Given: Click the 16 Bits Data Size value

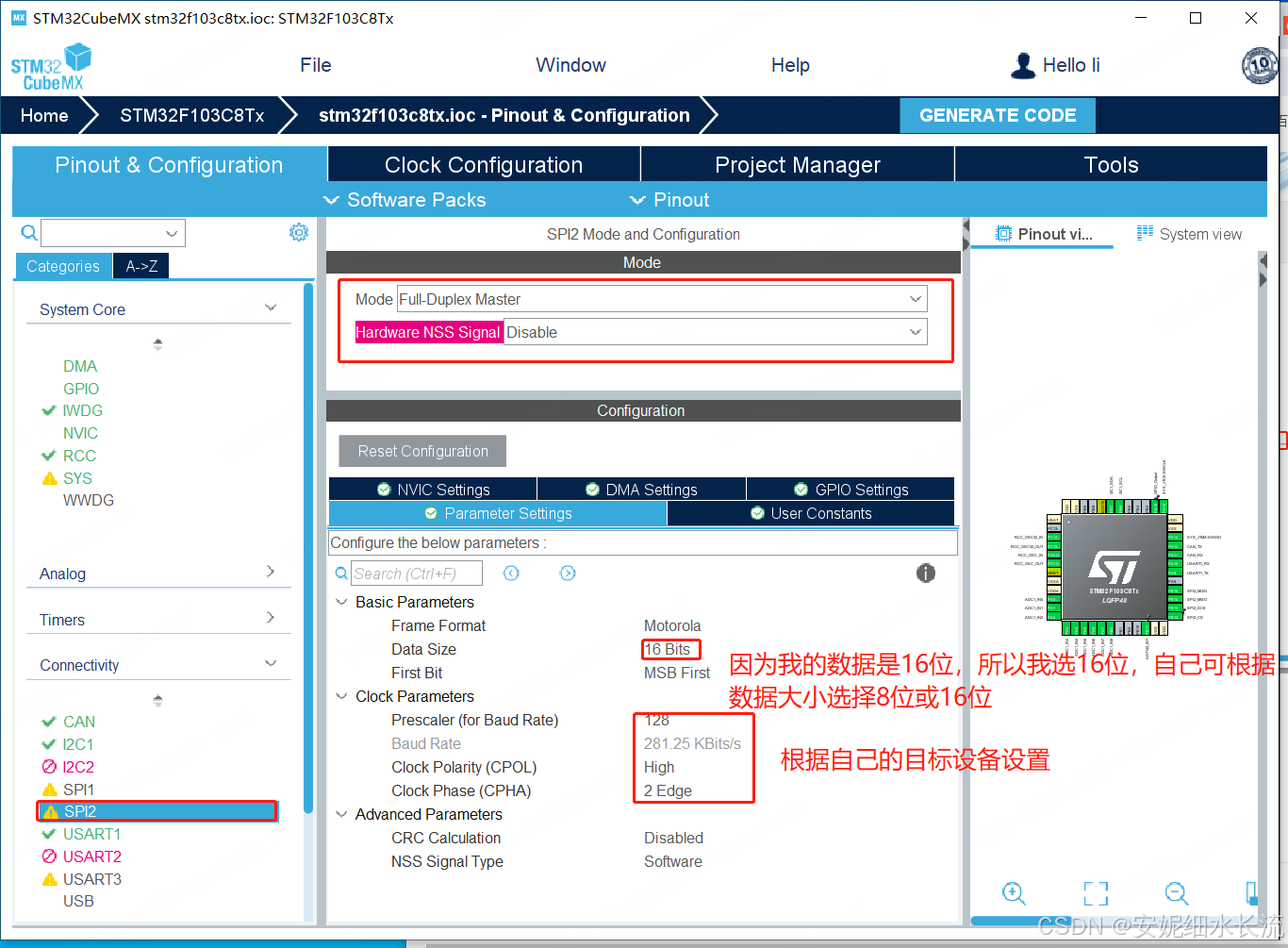Looking at the screenshot, I should click(668, 649).
